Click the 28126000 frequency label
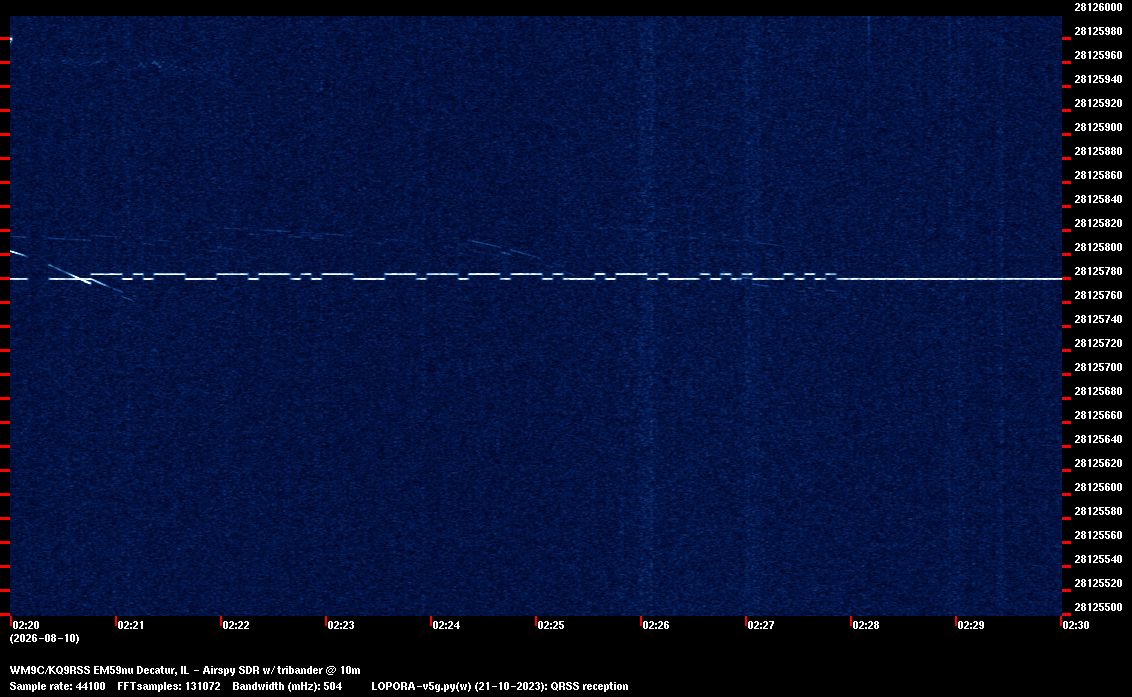Viewport: 1132px width, 697px height. point(1098,7)
